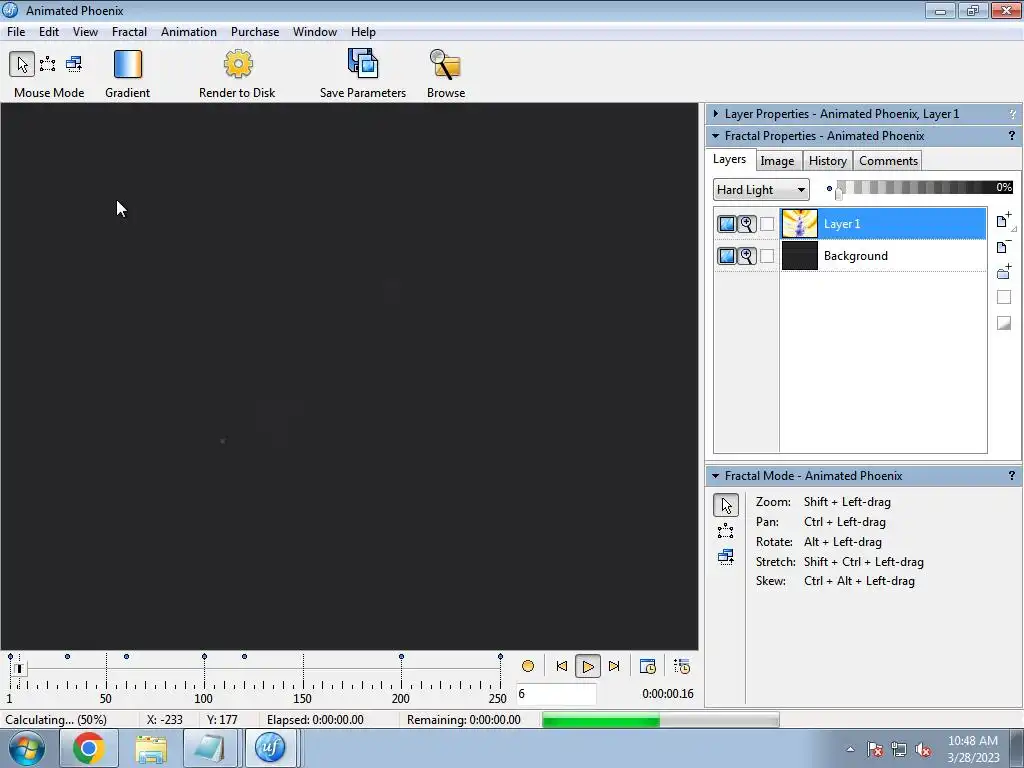
Task: Open the Hard Light merge mode dropdown
Action: coord(761,189)
